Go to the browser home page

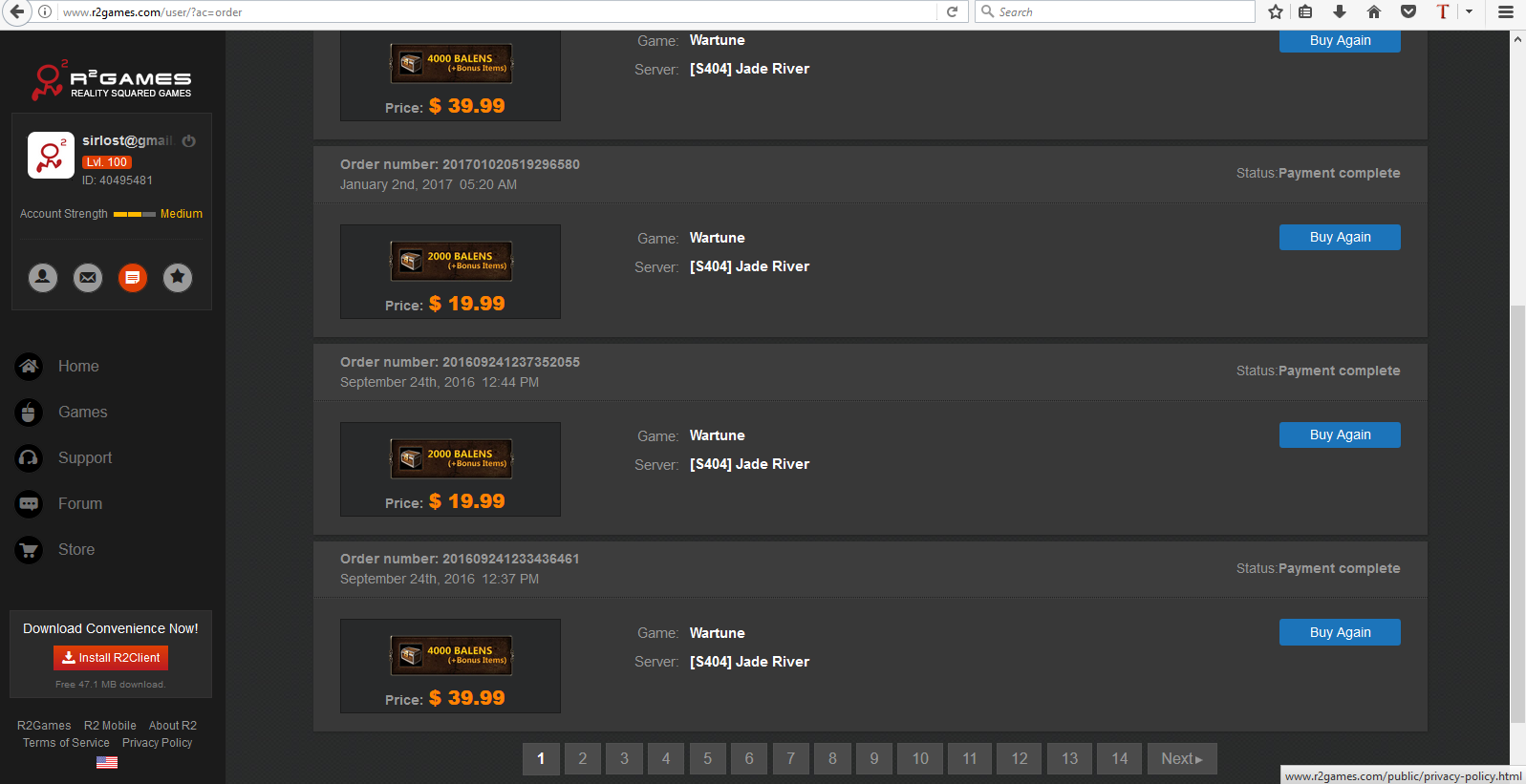click(x=1374, y=12)
